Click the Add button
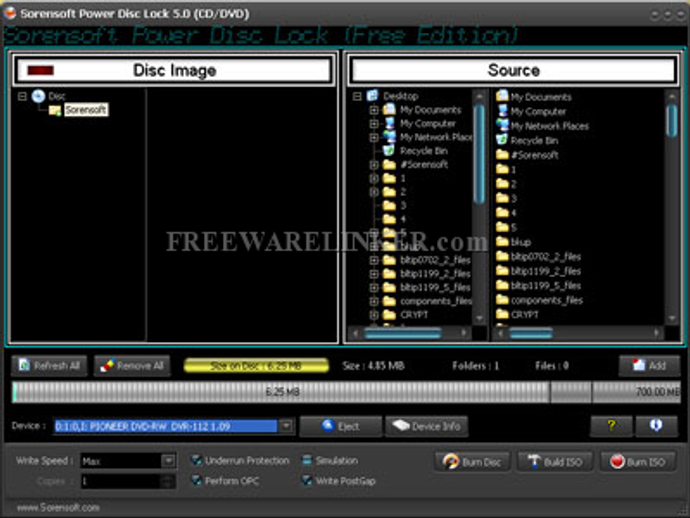Viewport: 690px width, 518px height. pyautogui.click(x=649, y=365)
